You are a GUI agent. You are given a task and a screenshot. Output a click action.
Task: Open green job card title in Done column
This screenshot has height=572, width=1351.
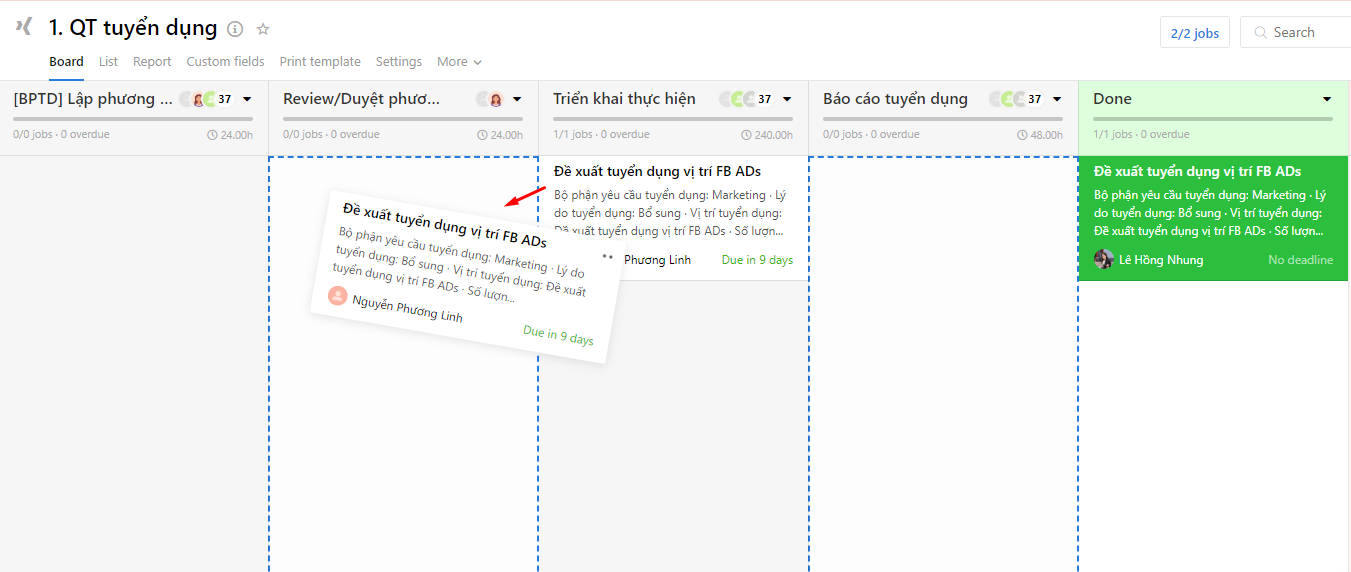(x=1197, y=172)
